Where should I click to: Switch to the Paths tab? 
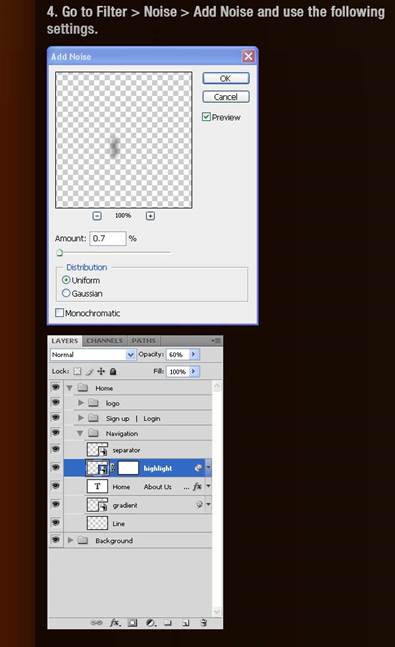pyautogui.click(x=144, y=340)
